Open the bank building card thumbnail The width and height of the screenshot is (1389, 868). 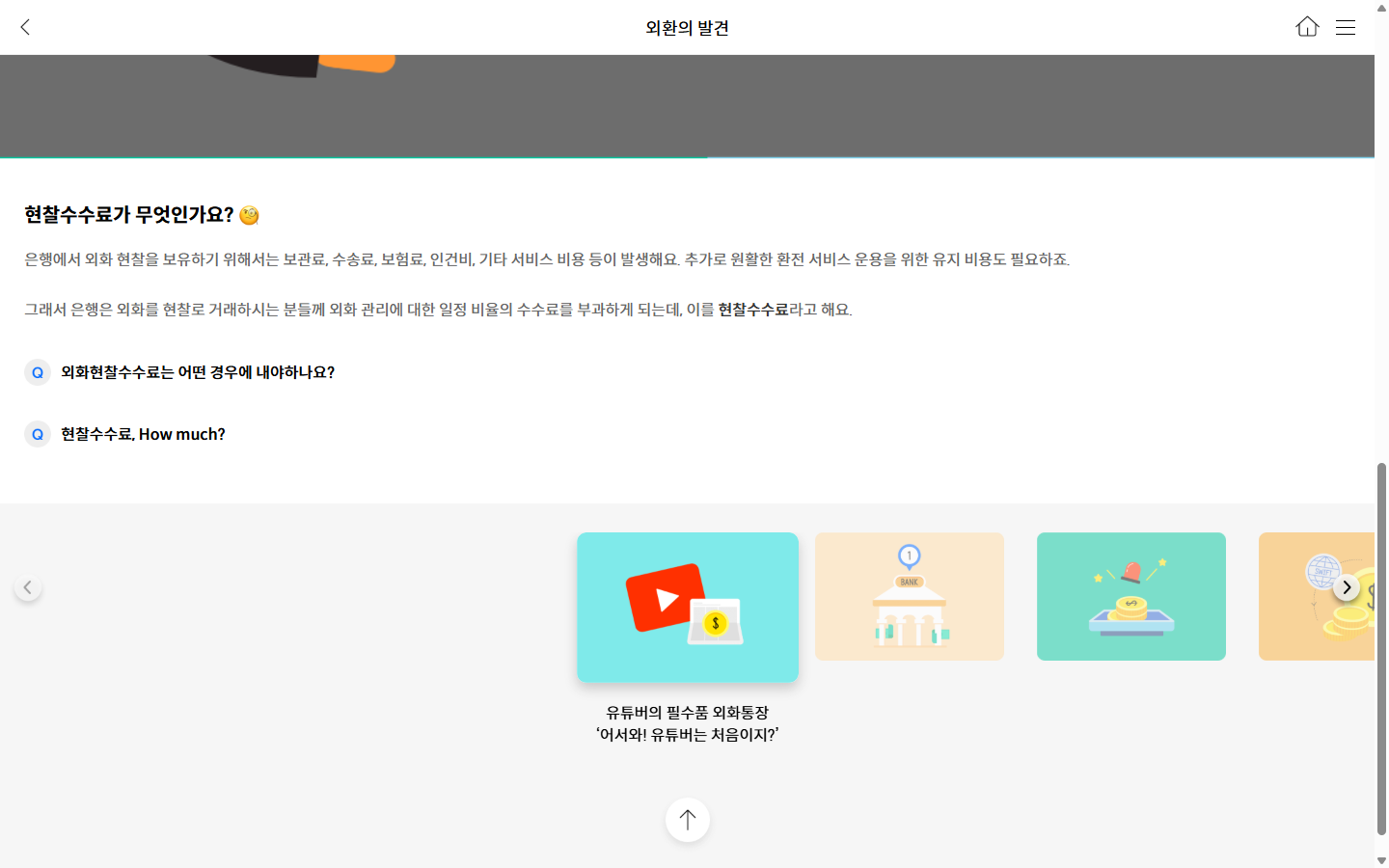(910, 596)
